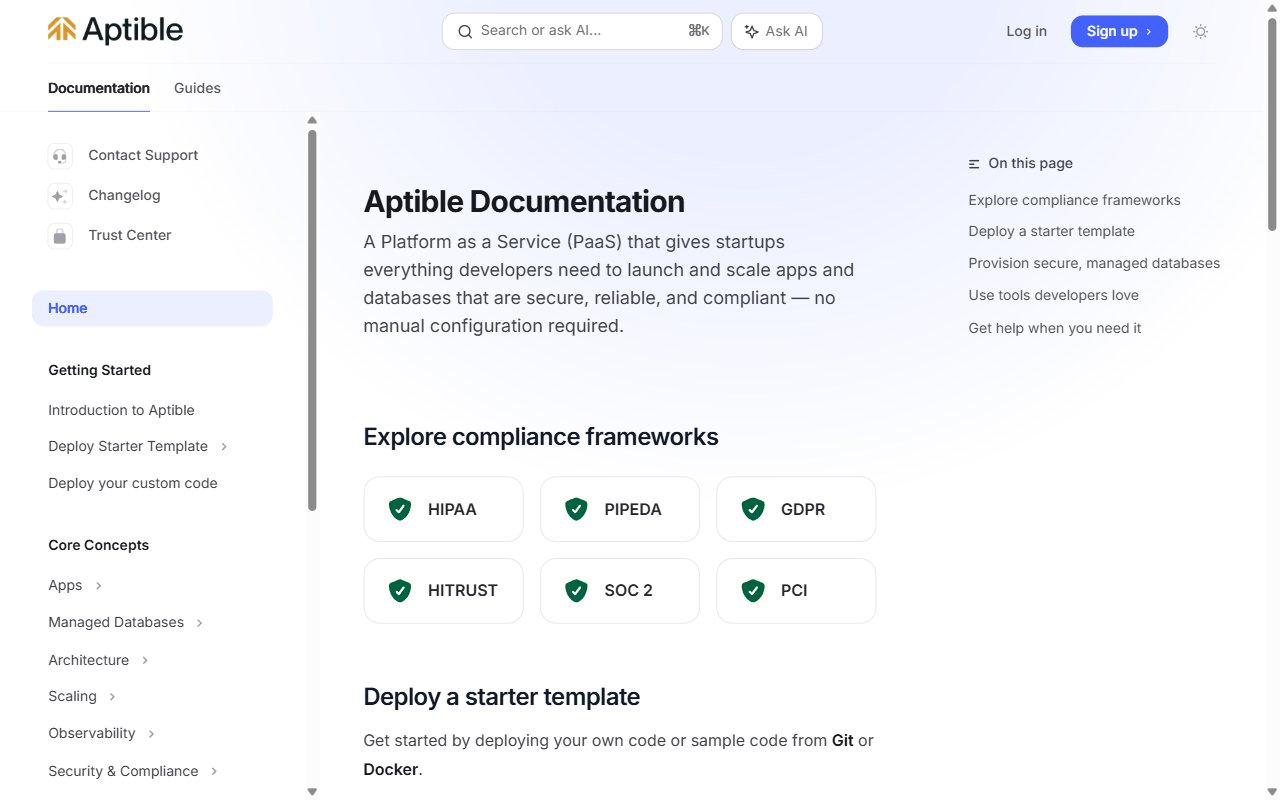Image resolution: width=1280 pixels, height=800 pixels.
Task: Click the On this page list icon
Action: pyautogui.click(x=974, y=164)
